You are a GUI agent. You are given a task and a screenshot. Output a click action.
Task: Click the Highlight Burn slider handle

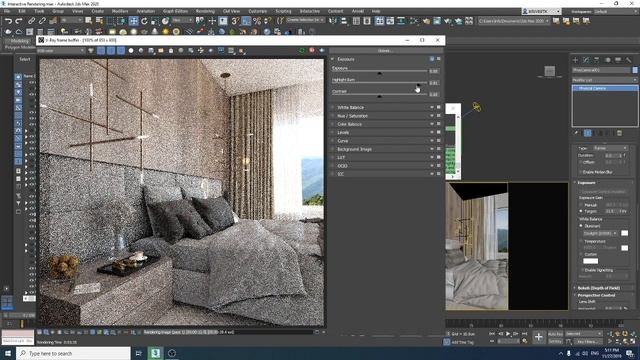click(418, 84)
